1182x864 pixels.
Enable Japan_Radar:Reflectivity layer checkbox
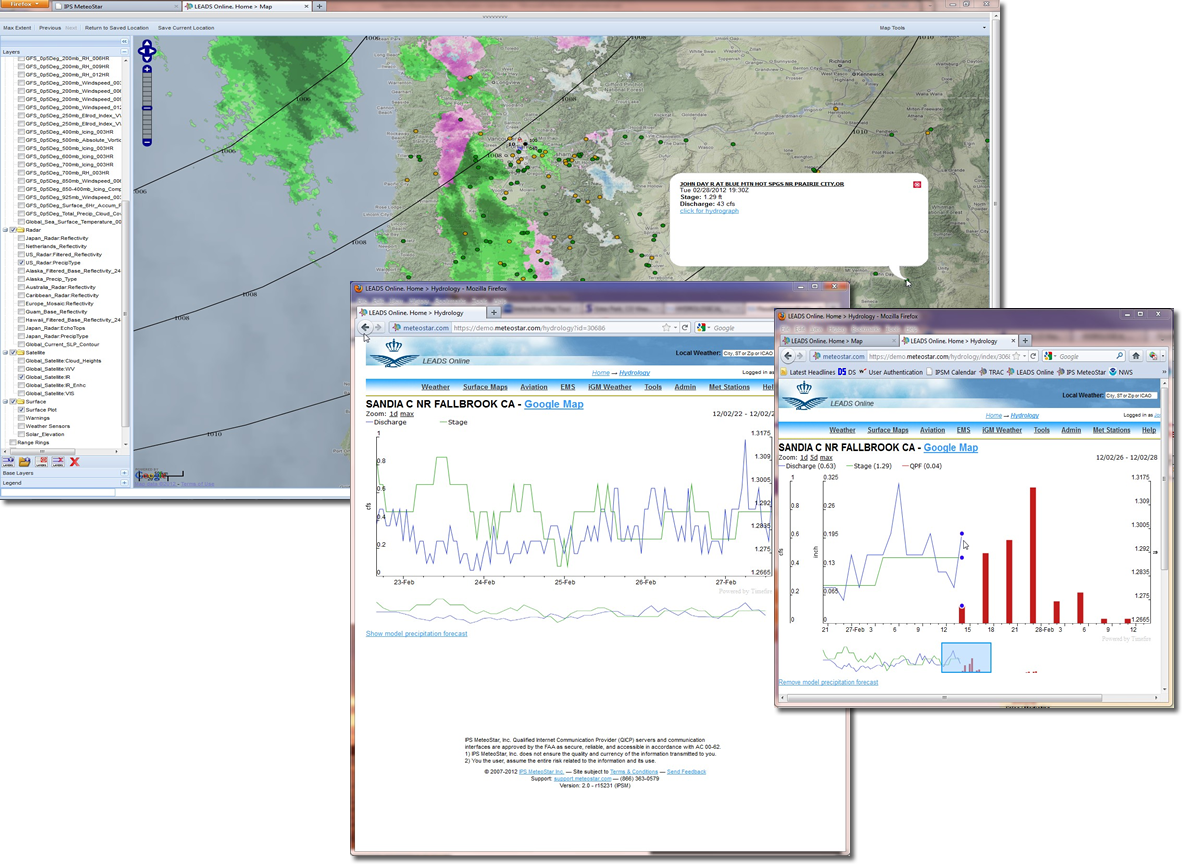point(21,238)
